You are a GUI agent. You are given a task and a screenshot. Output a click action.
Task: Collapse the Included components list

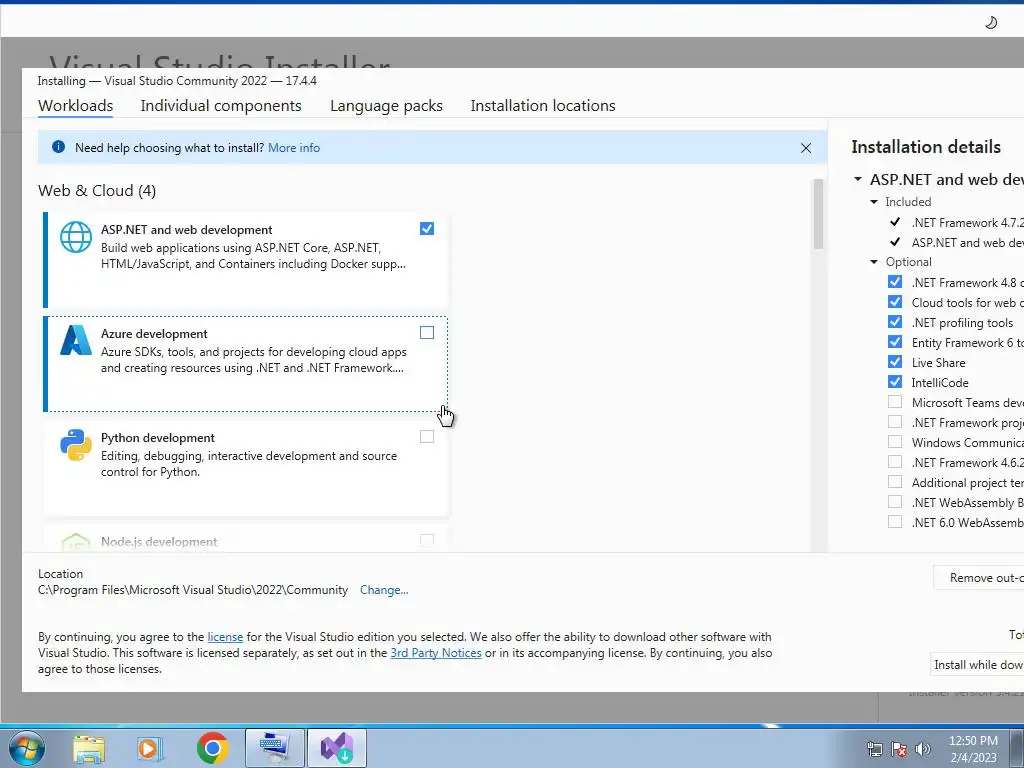coord(874,202)
